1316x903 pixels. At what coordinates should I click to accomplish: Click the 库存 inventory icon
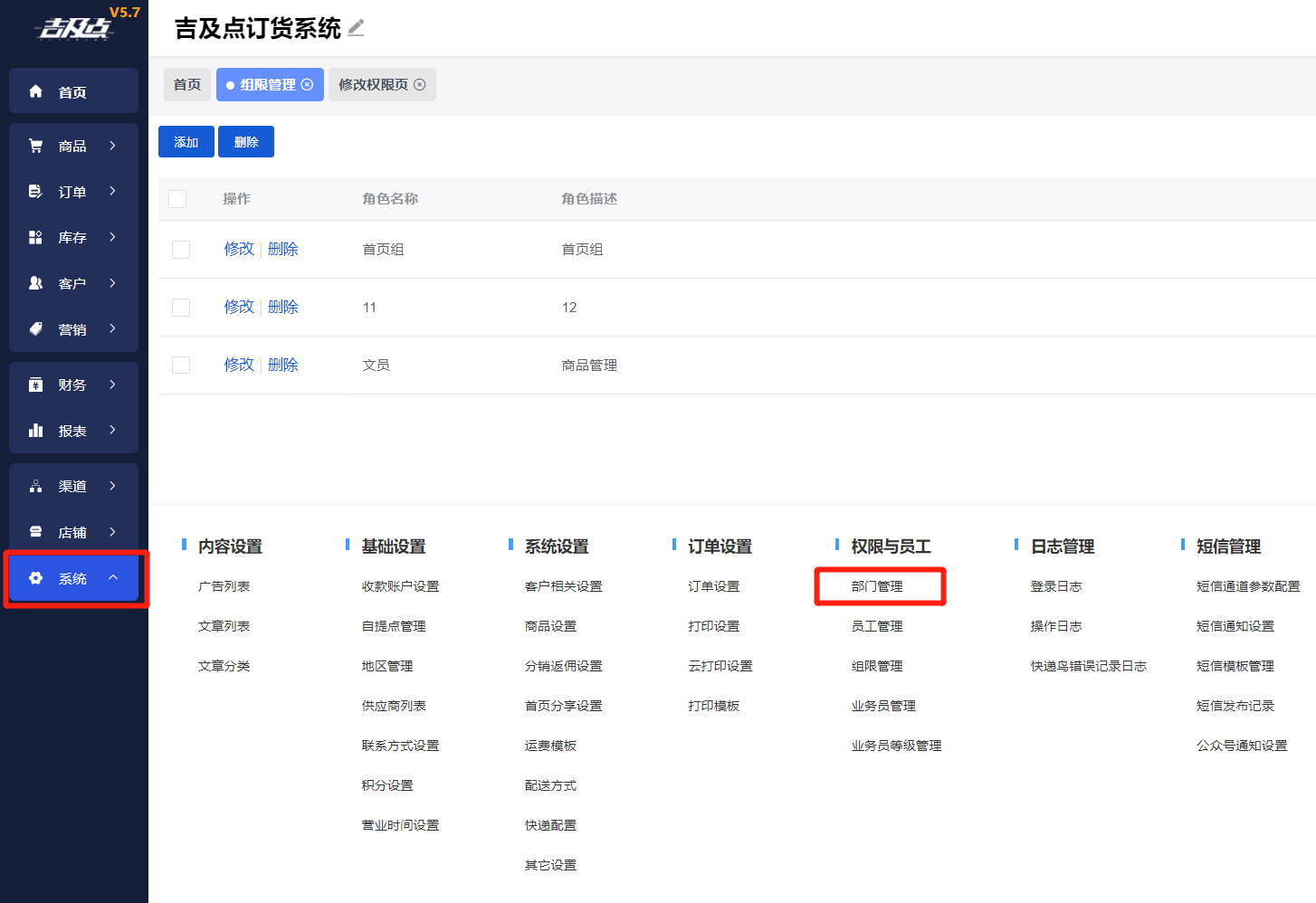(36, 237)
